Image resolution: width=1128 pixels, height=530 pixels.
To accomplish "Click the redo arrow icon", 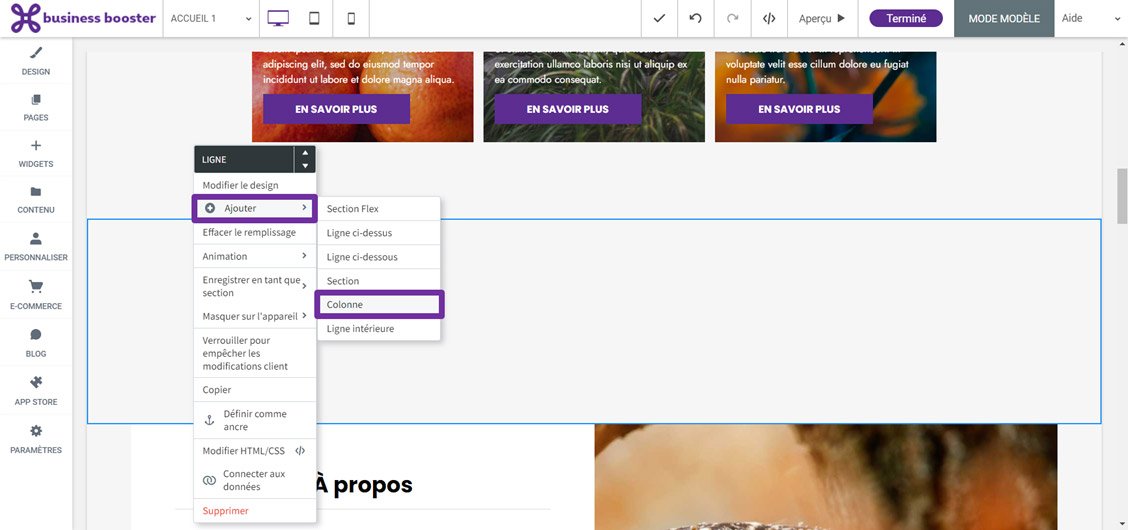I will [x=732, y=18].
